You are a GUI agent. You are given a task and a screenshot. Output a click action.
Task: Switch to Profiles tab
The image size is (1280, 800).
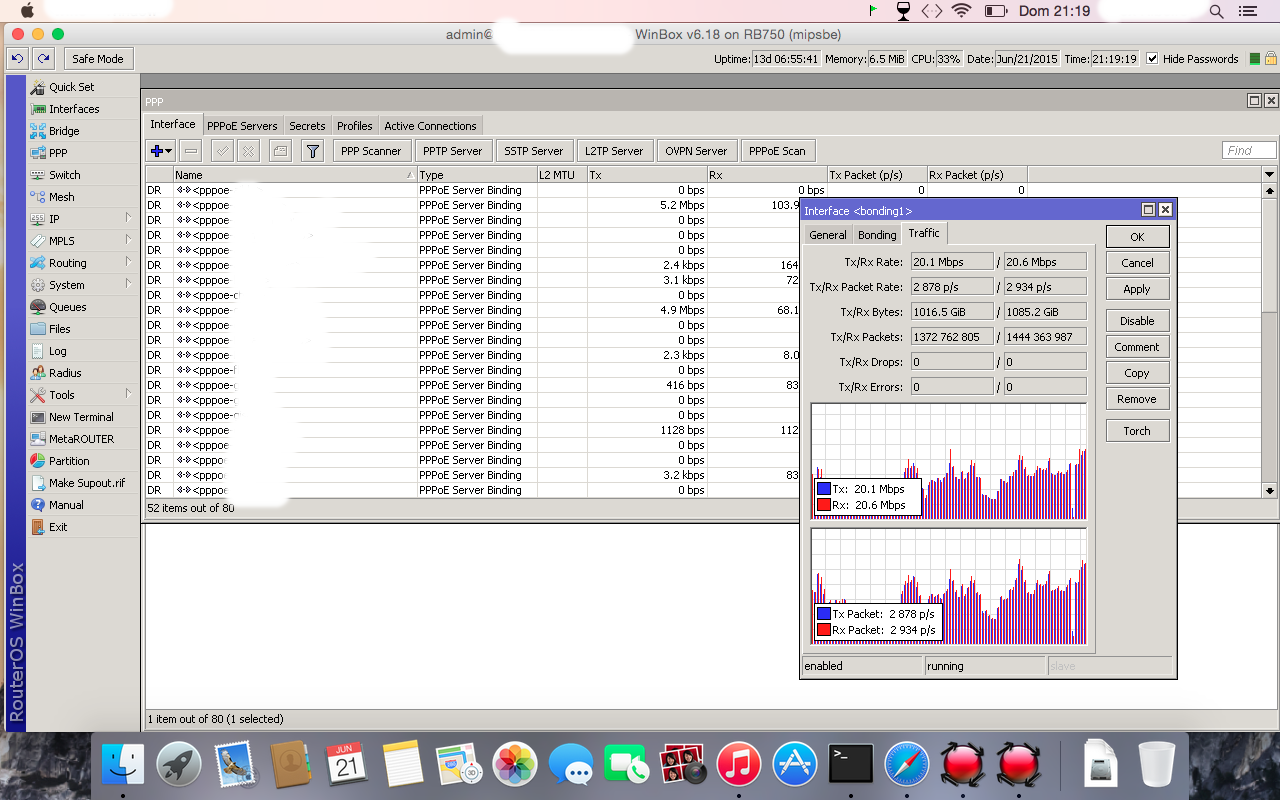coord(354,126)
